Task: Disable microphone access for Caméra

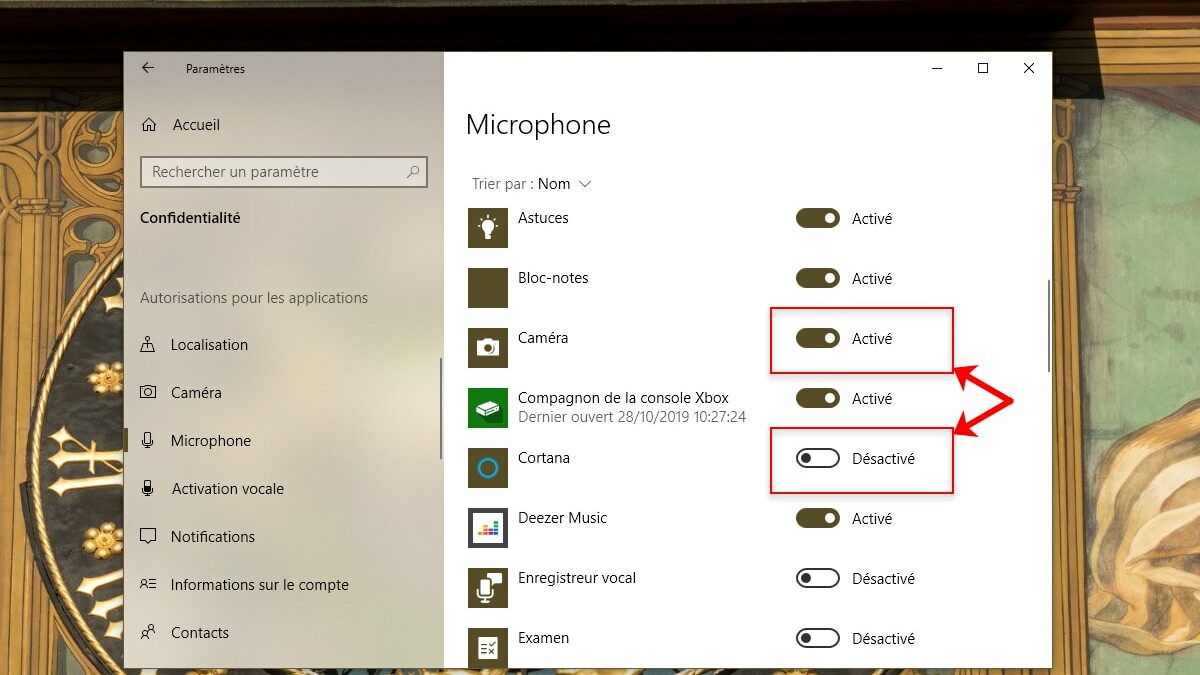Action: [x=817, y=339]
